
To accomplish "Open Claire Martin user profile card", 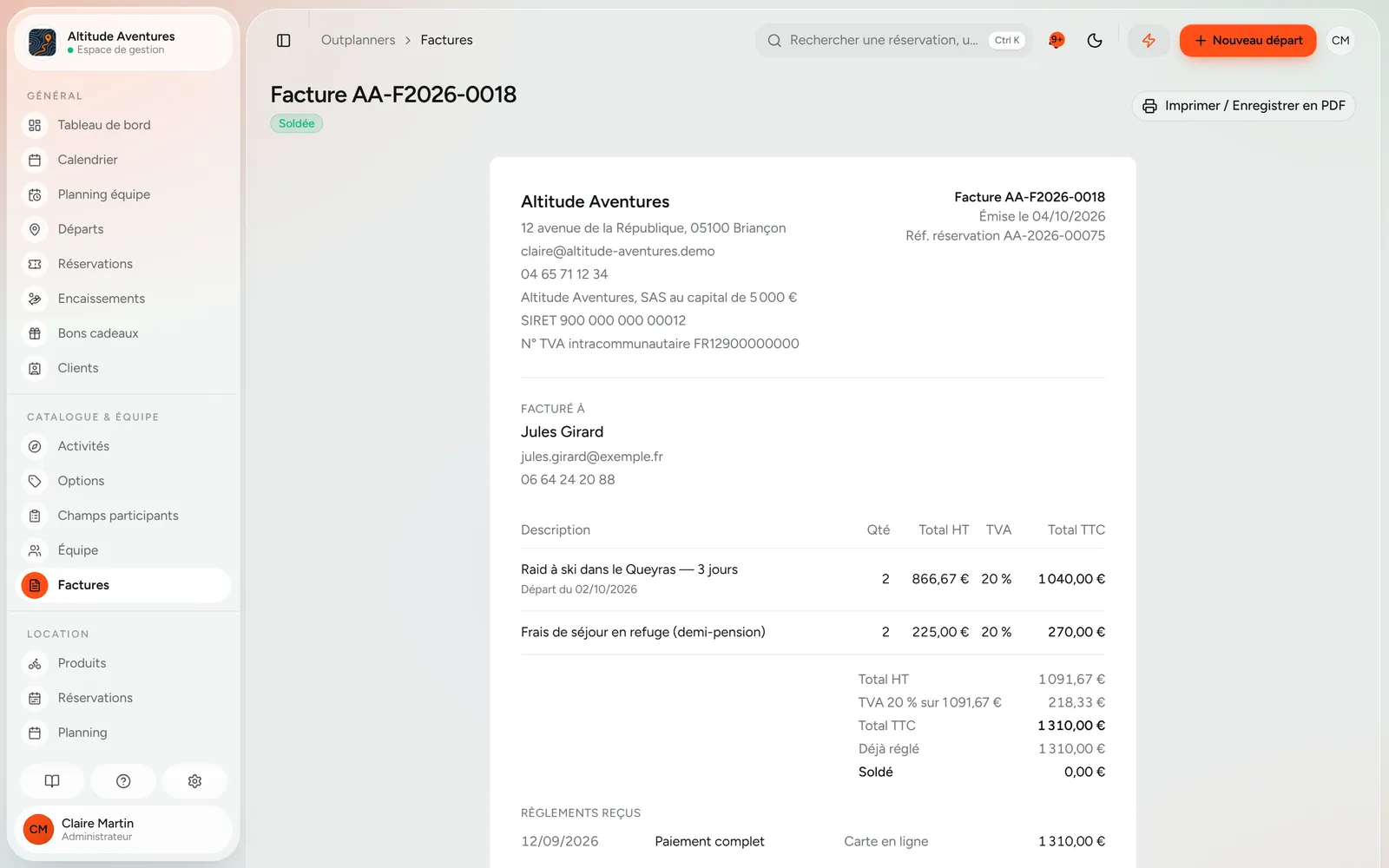I will (x=123, y=829).
